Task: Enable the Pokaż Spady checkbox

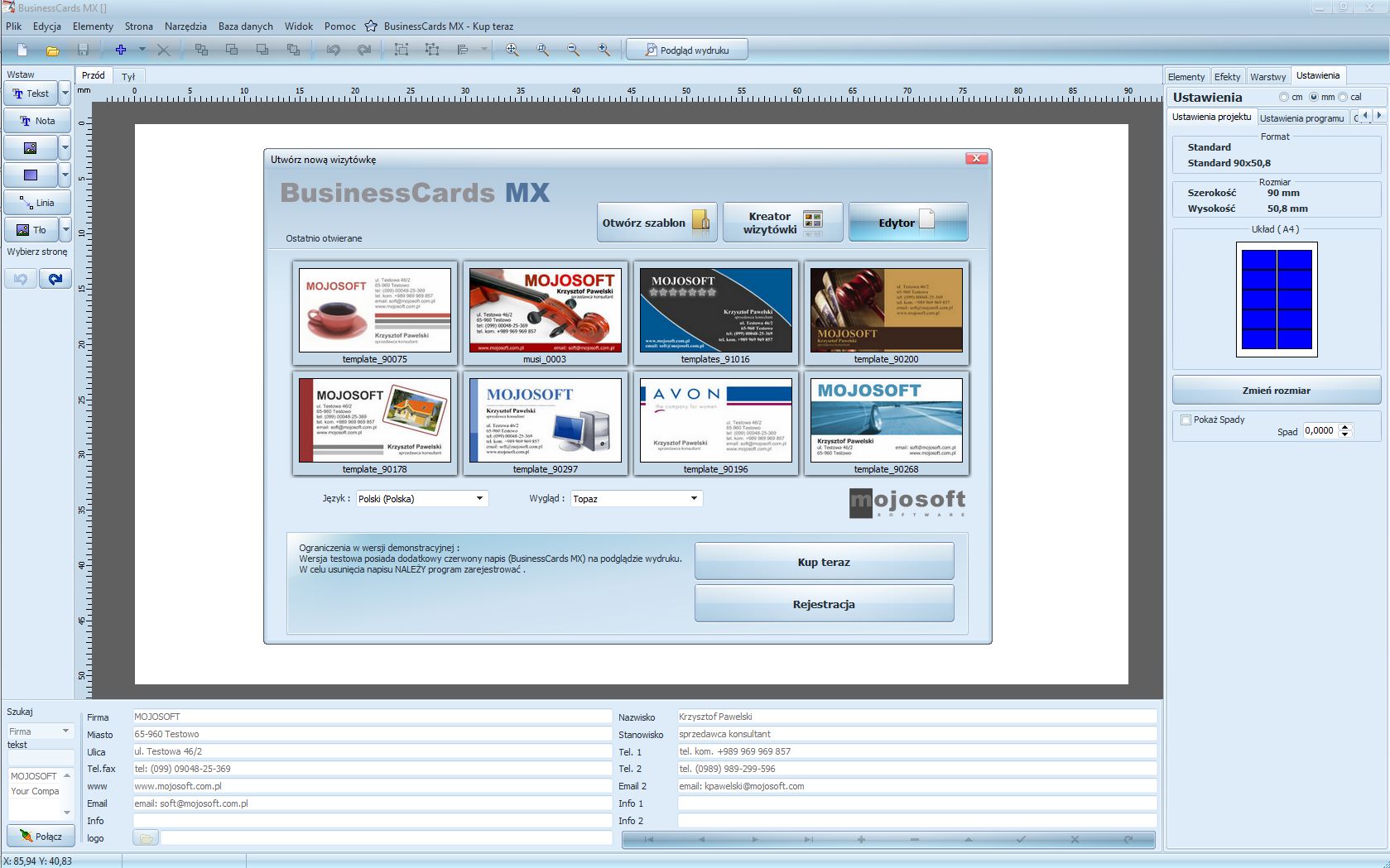Action: coord(1186,420)
